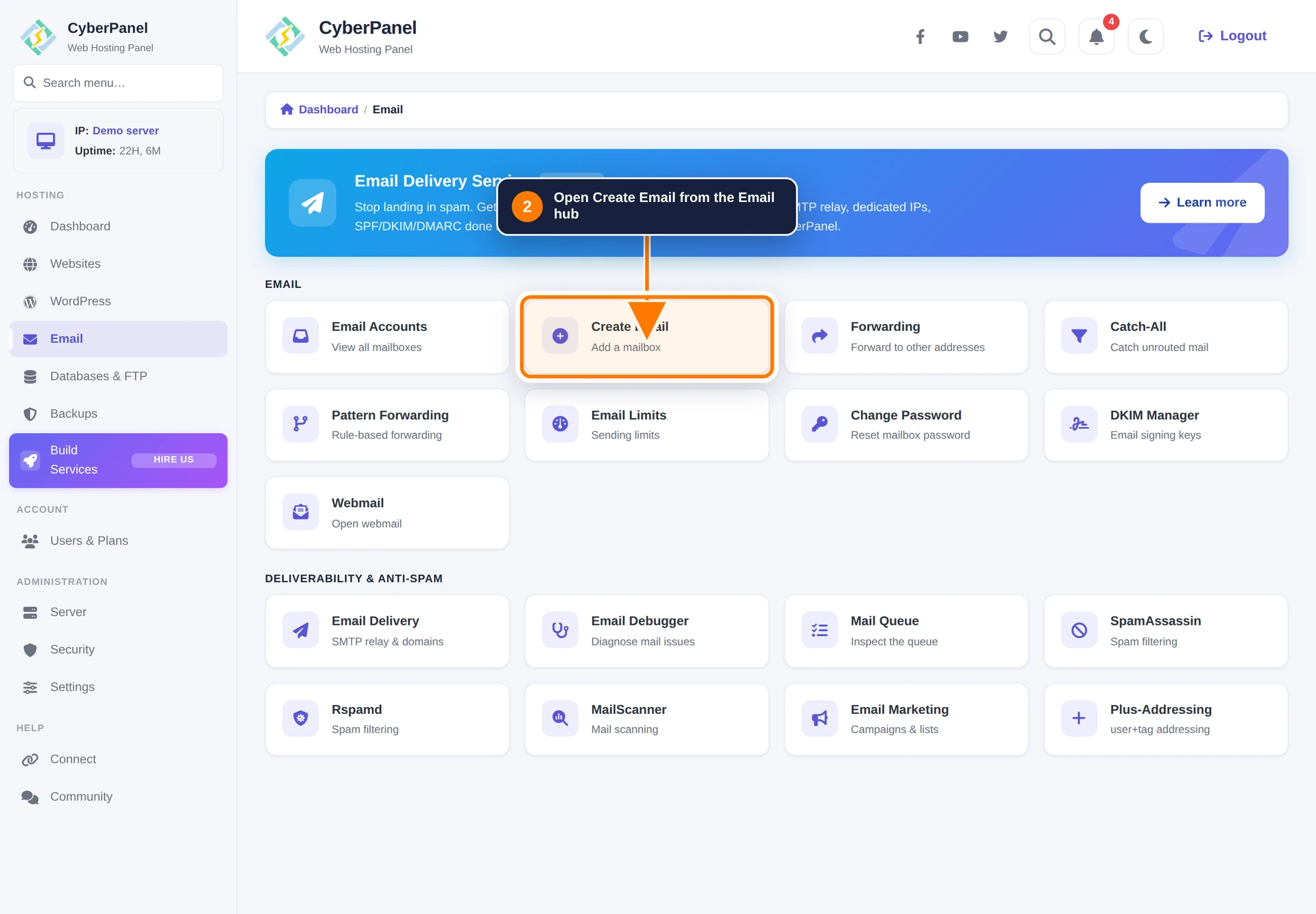The height and width of the screenshot is (914, 1316).
Task: Click the Change Password key icon
Action: click(x=820, y=424)
